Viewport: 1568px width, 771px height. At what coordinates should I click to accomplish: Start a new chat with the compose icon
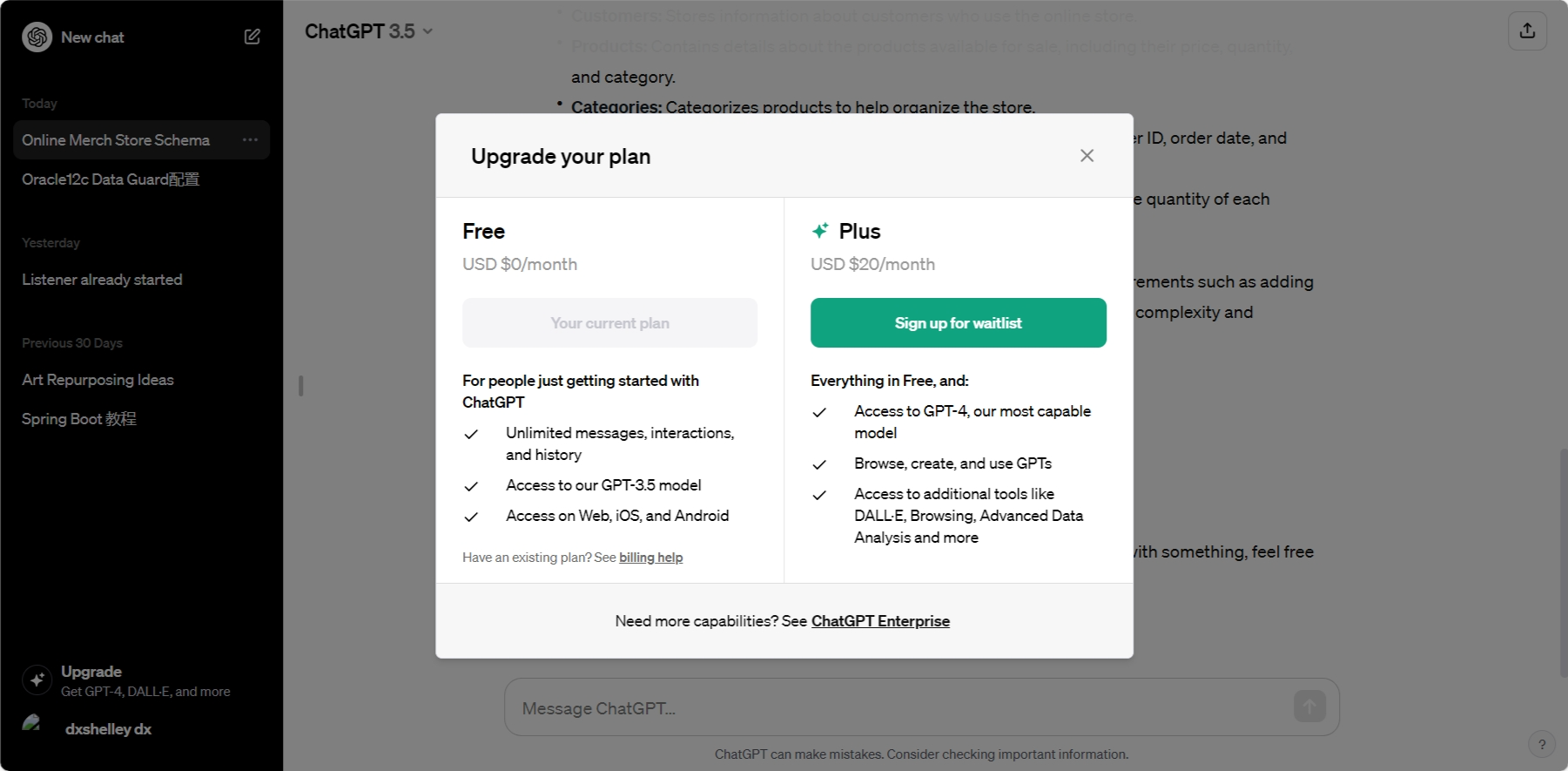pyautogui.click(x=252, y=37)
